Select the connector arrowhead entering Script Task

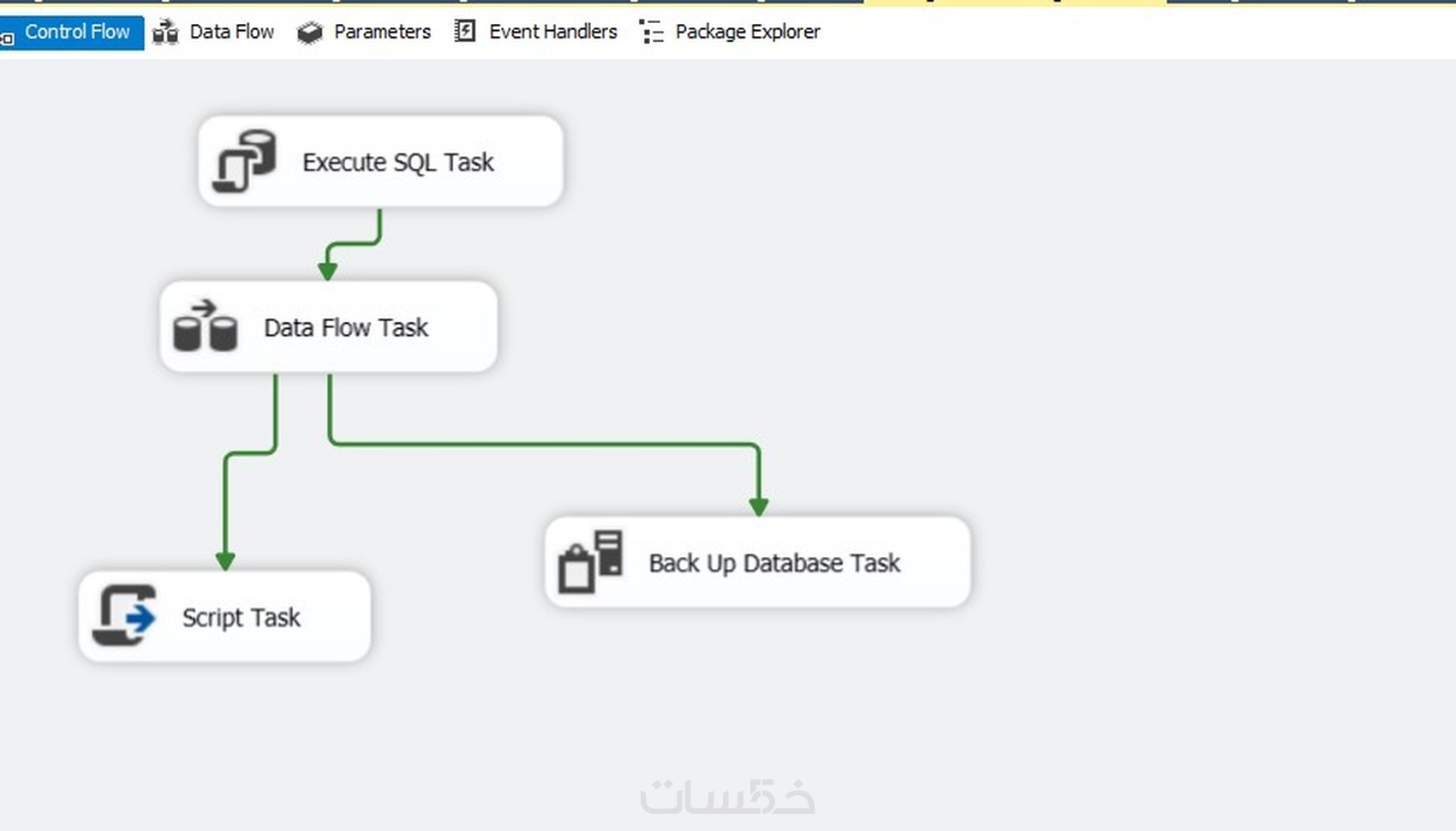(x=225, y=561)
